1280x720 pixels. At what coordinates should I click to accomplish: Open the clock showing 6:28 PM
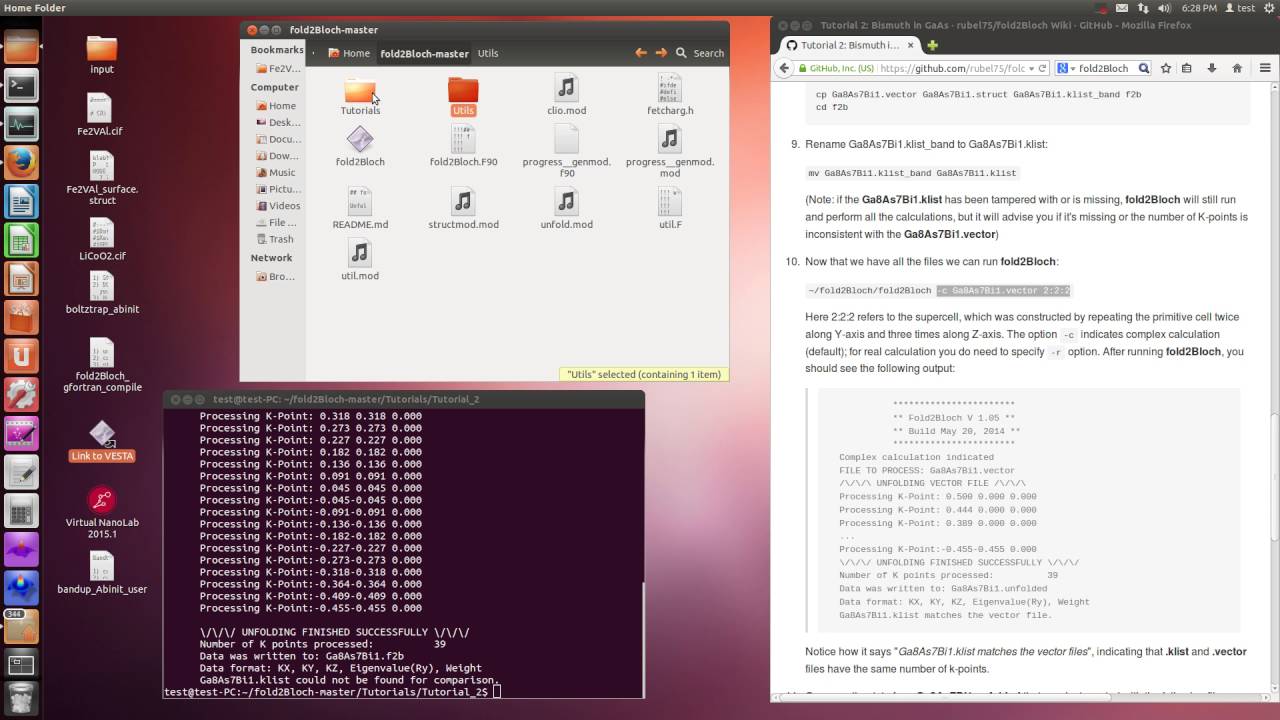(x=1197, y=8)
